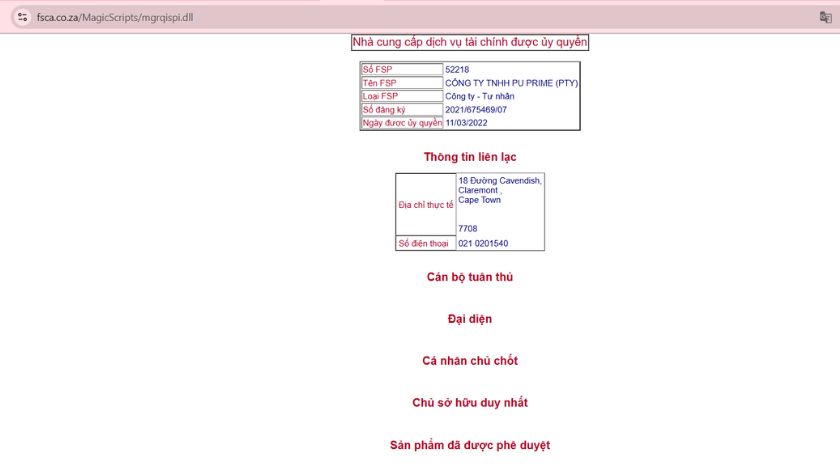Click the translate page icon

click(826, 17)
